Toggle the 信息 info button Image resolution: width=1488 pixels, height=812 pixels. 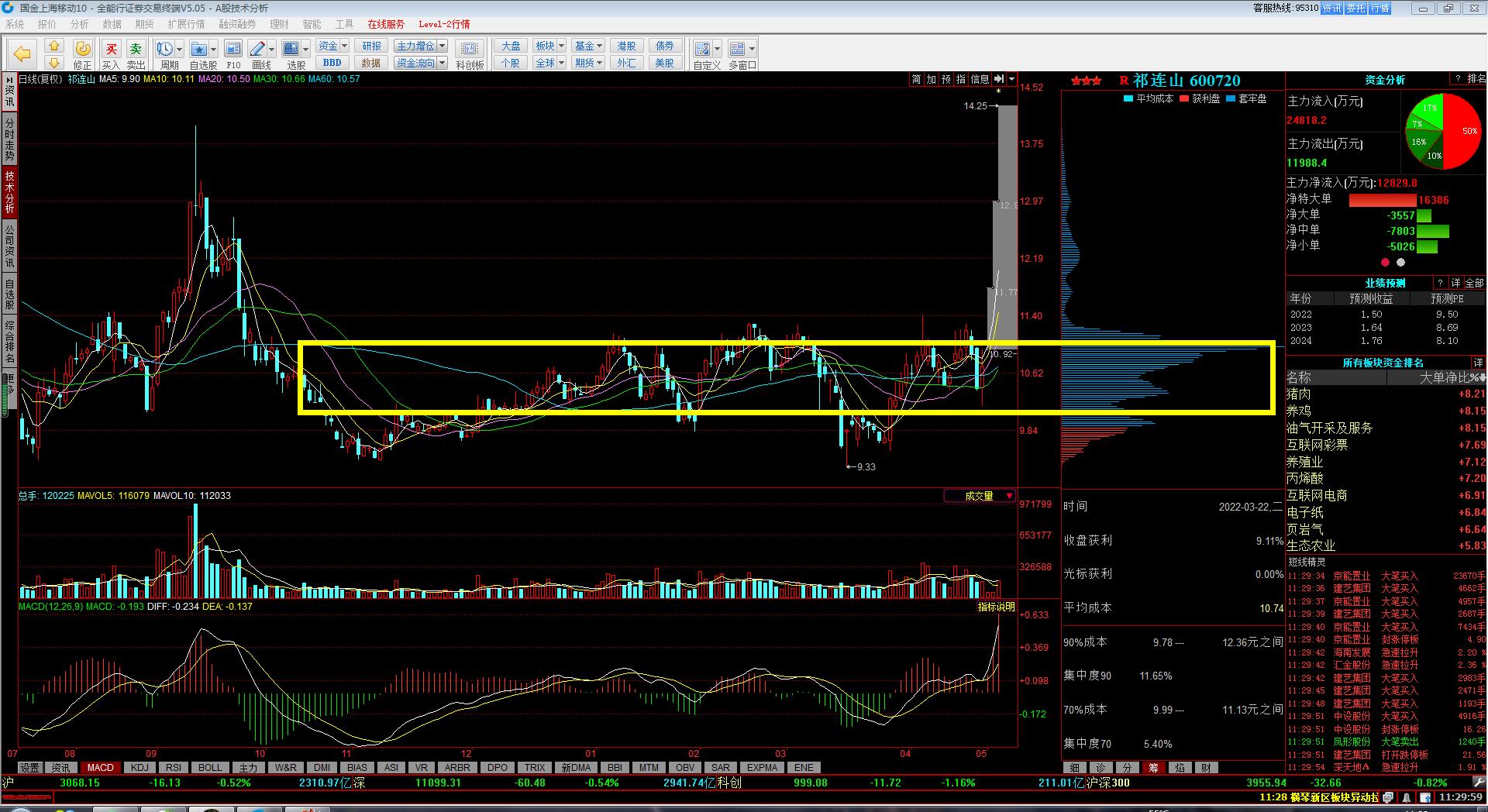click(980, 79)
